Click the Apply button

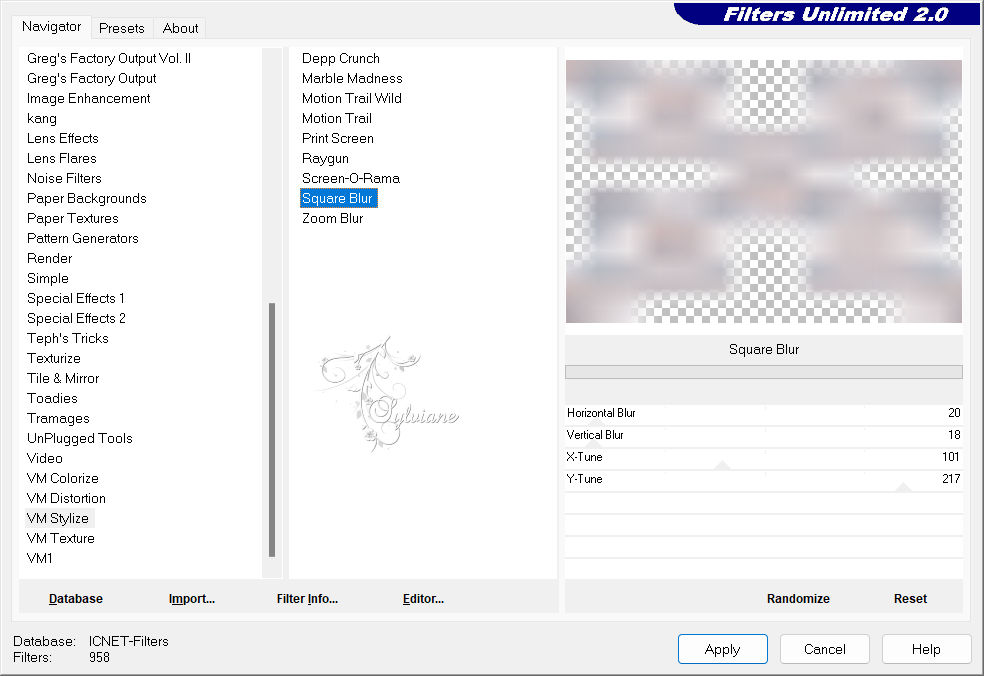[722, 649]
